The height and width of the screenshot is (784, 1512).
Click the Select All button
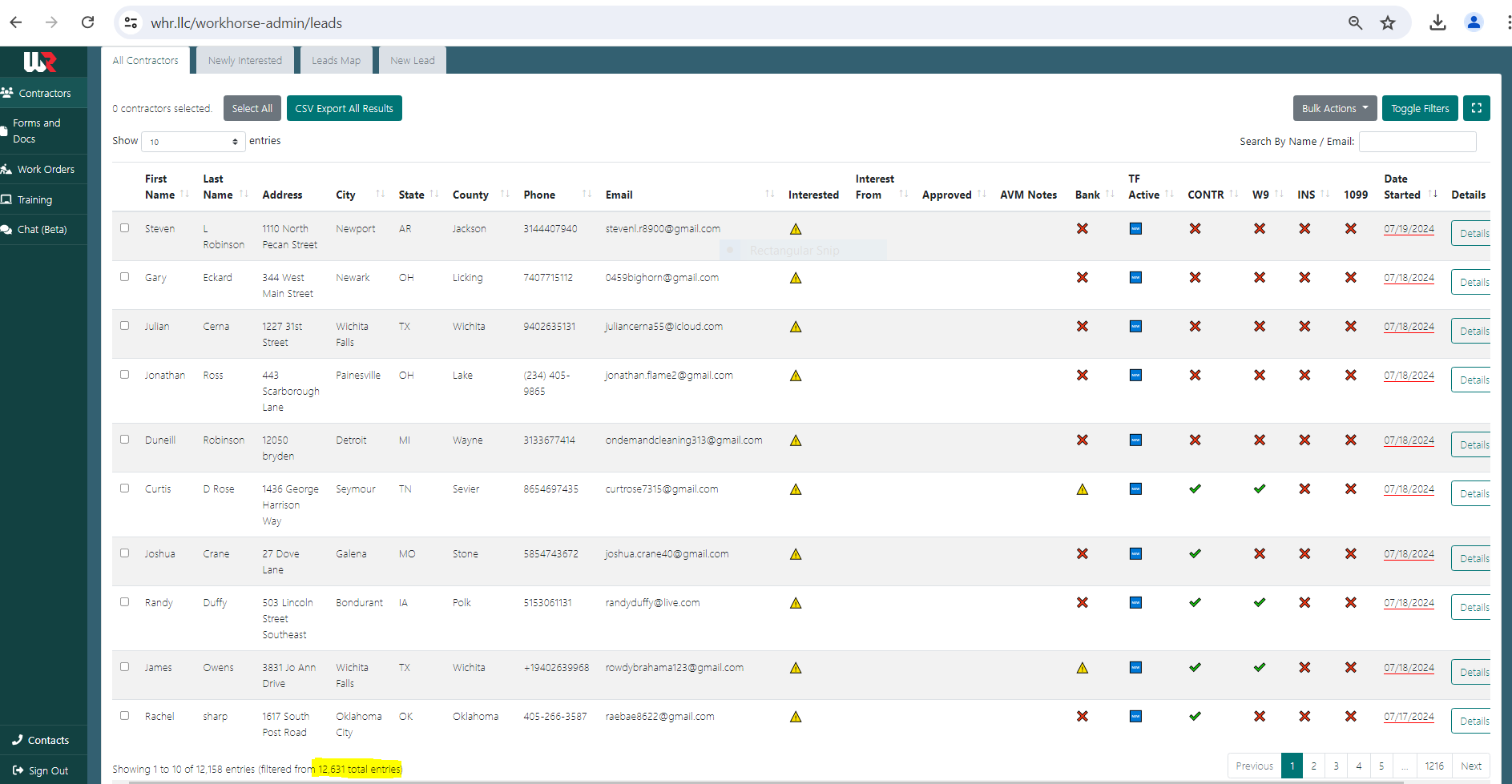click(x=252, y=108)
